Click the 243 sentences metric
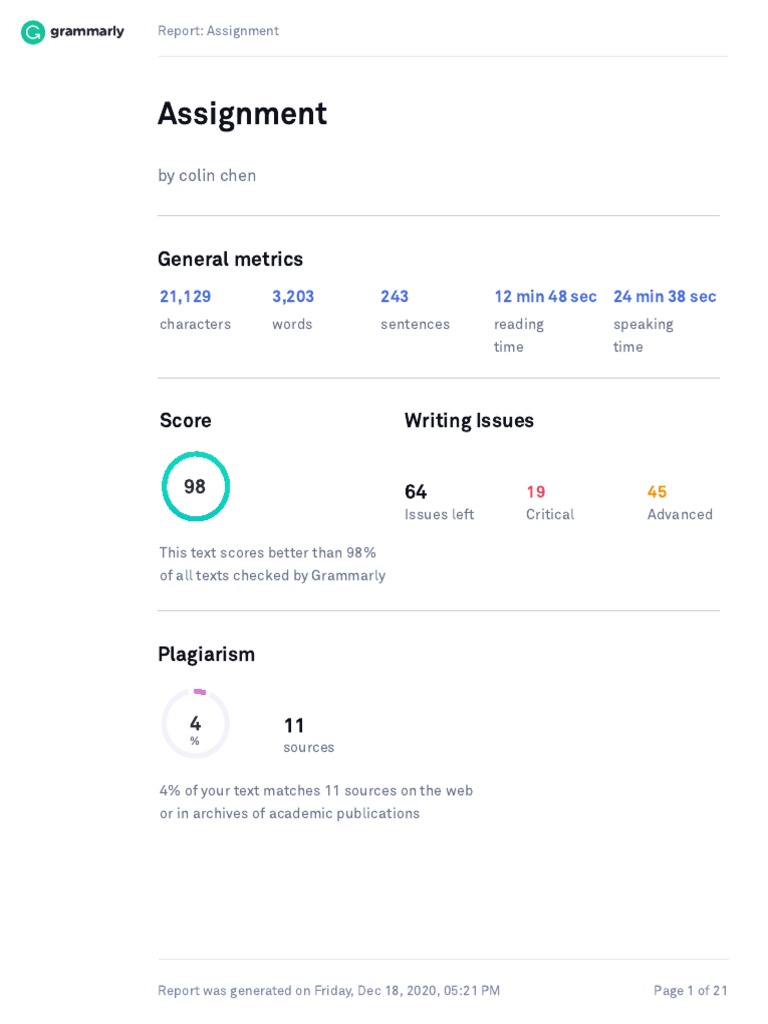 (394, 297)
